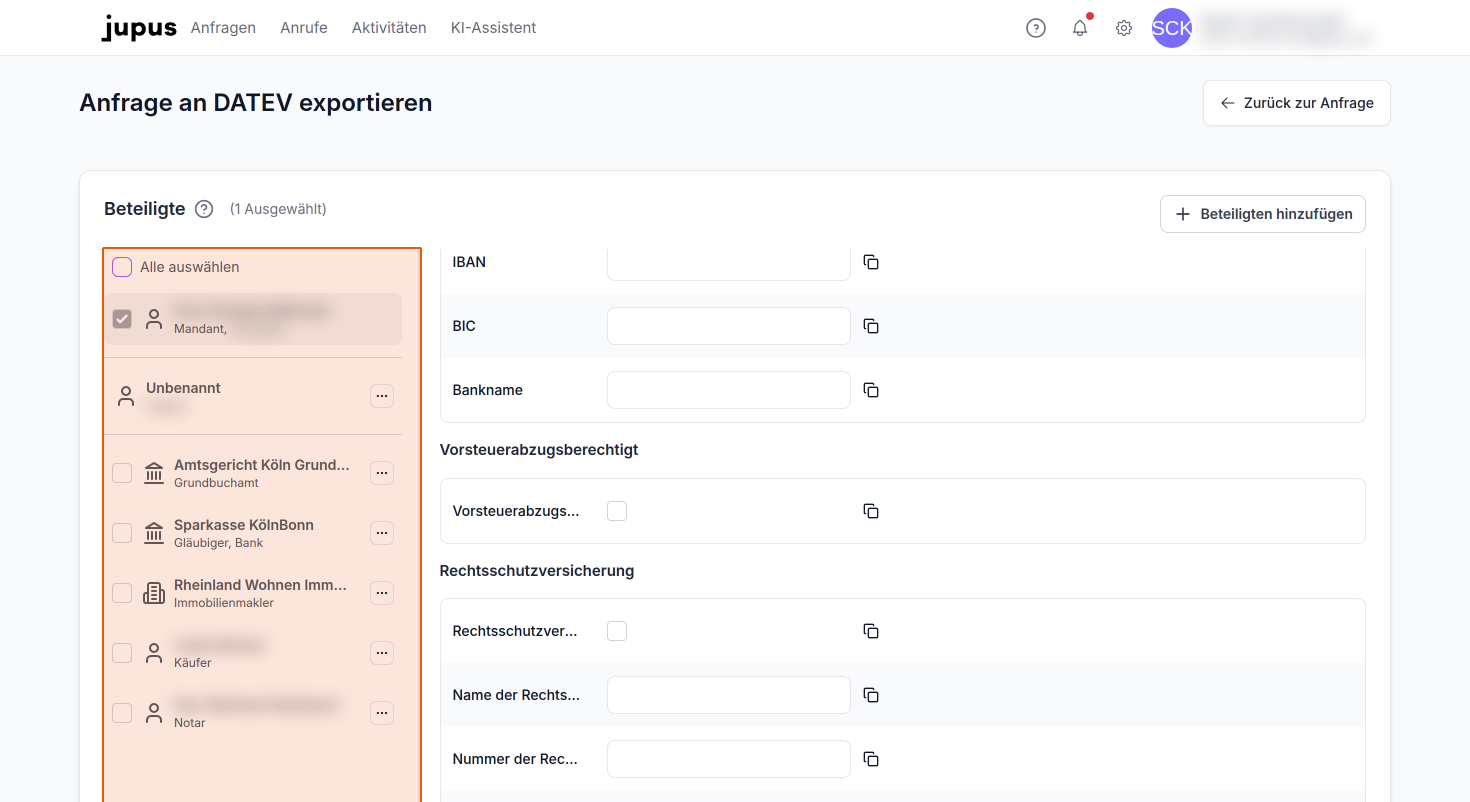The image size is (1470, 802).
Task: Copy the BIC field value
Action: 871,326
